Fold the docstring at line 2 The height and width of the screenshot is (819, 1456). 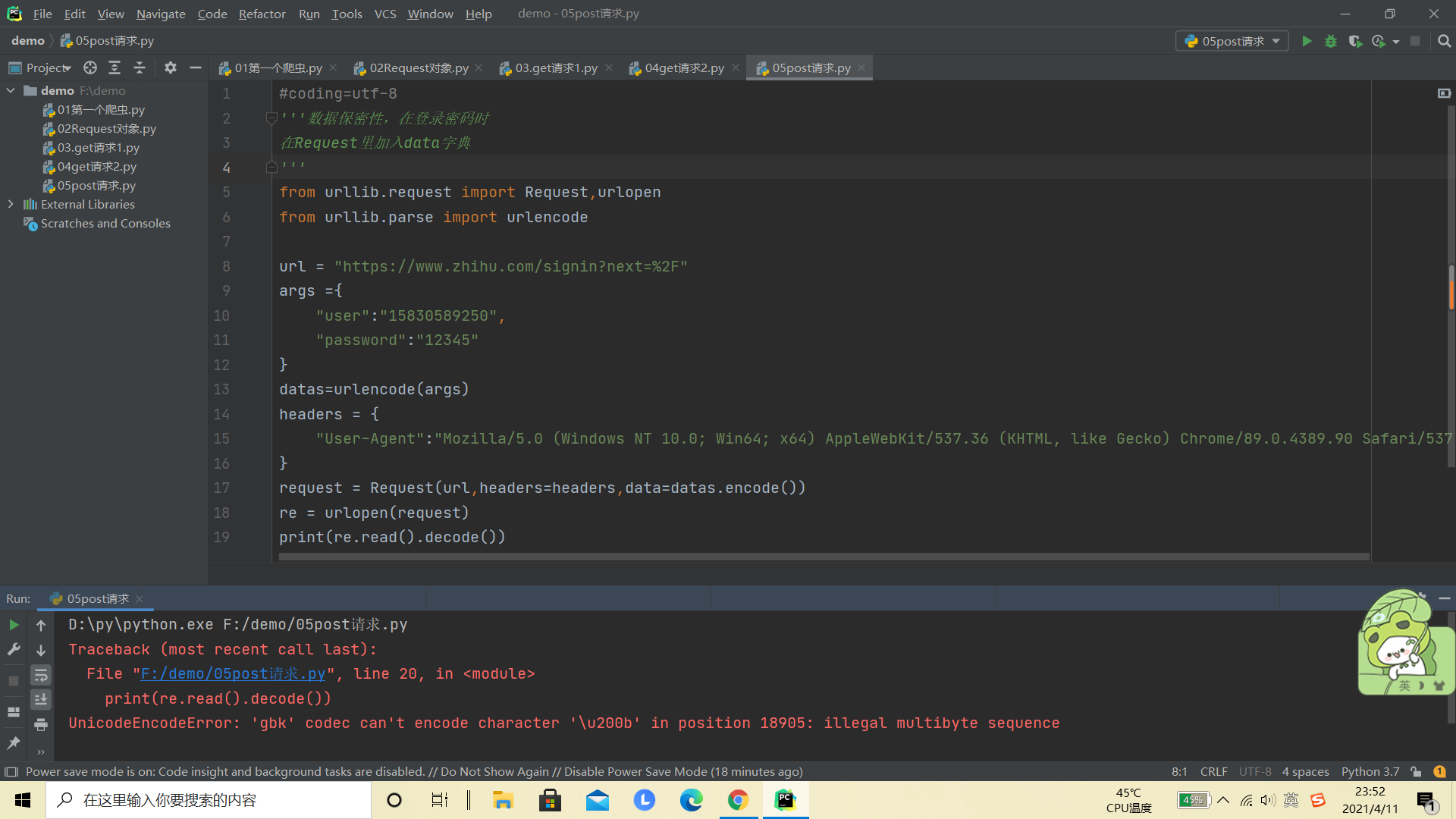point(271,118)
